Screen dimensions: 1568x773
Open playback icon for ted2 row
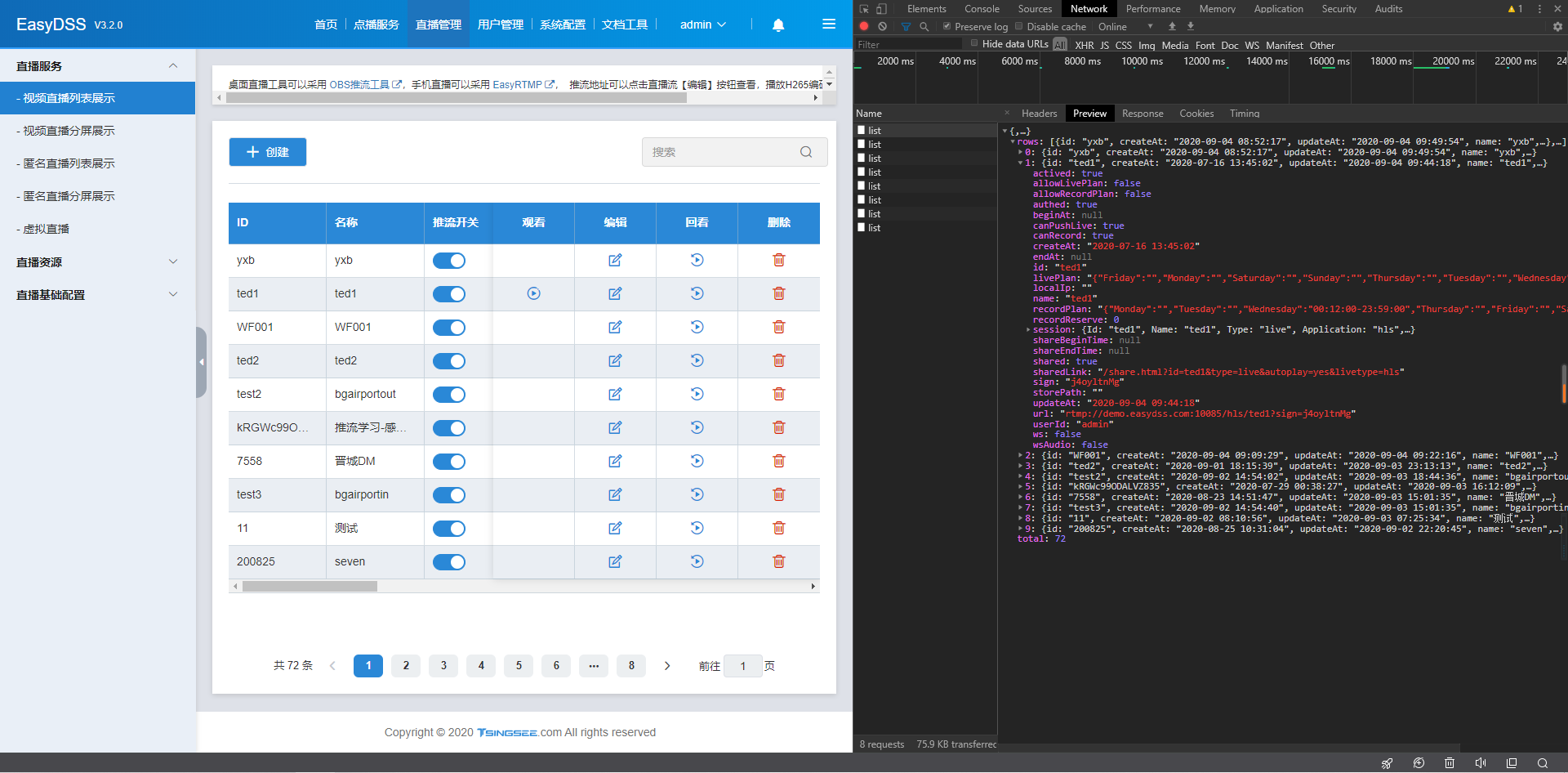pyautogui.click(x=697, y=360)
